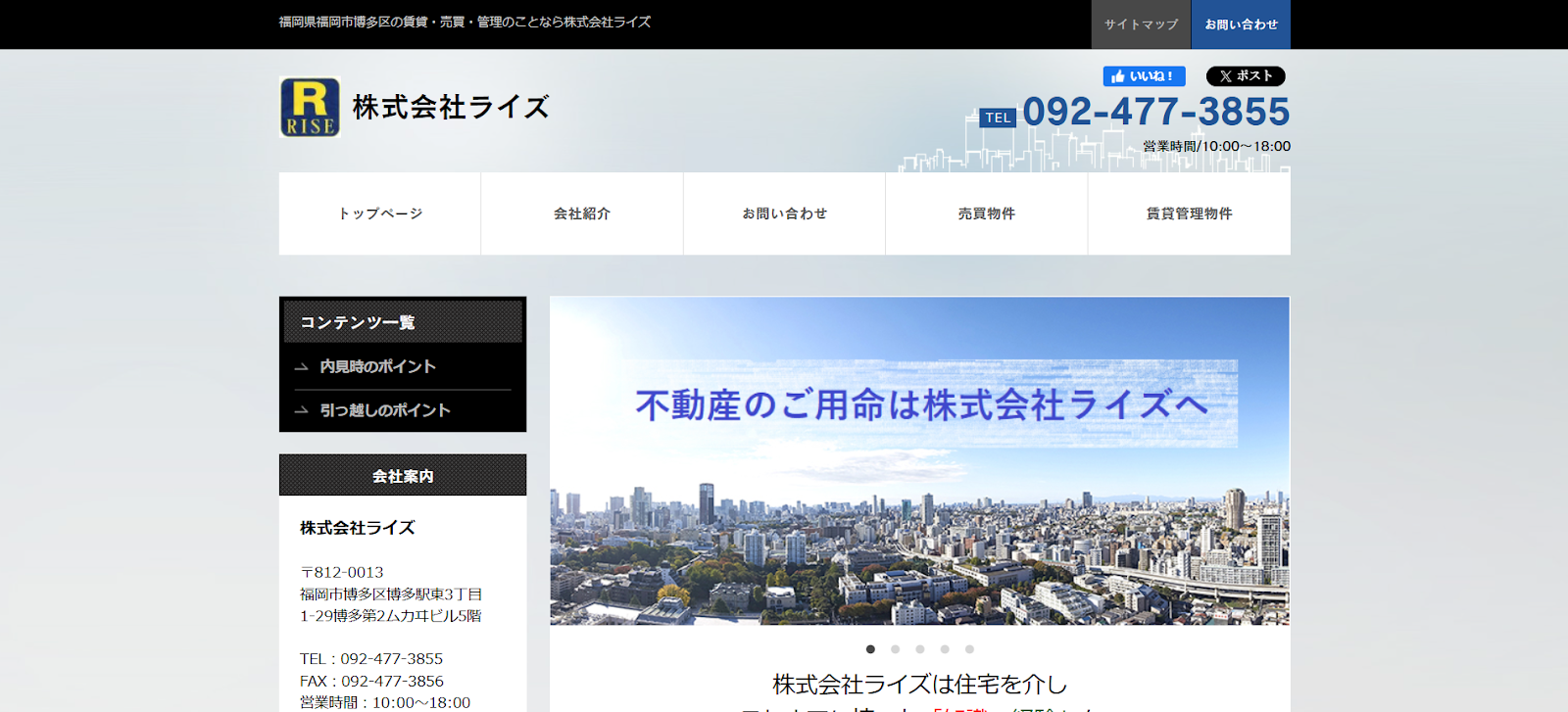The height and width of the screenshot is (712, 1568).
Task: Click the 株式会社ライズ header title
Action: click(x=451, y=107)
